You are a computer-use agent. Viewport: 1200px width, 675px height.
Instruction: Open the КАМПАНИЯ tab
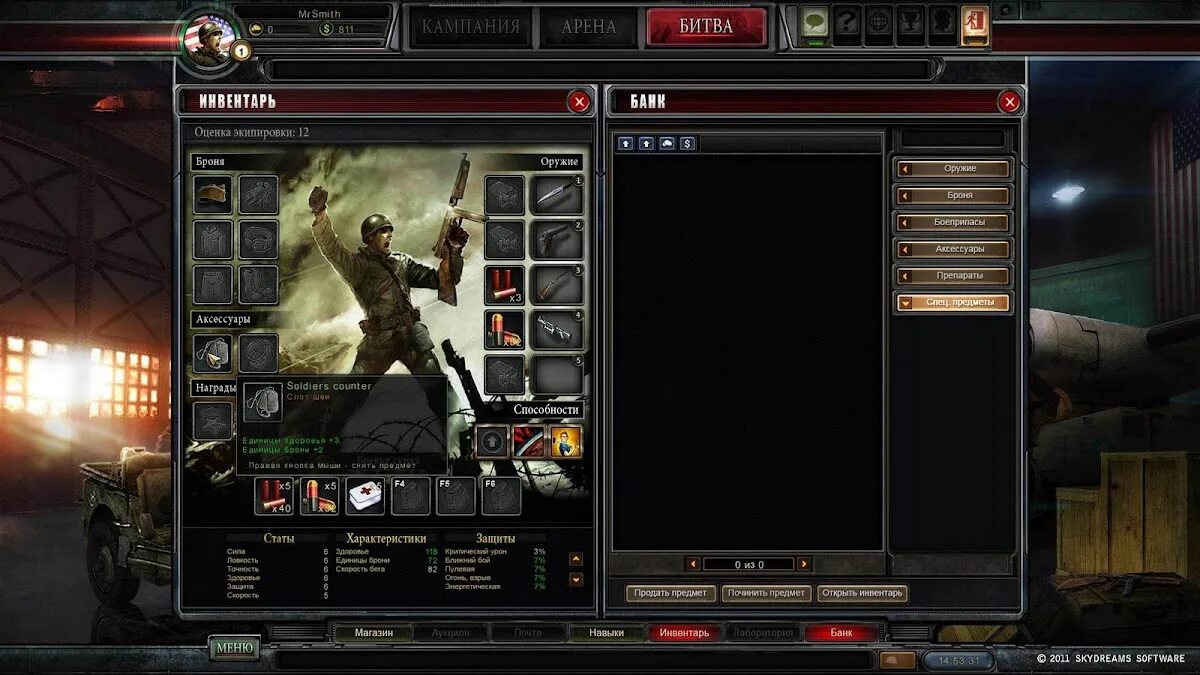click(471, 27)
